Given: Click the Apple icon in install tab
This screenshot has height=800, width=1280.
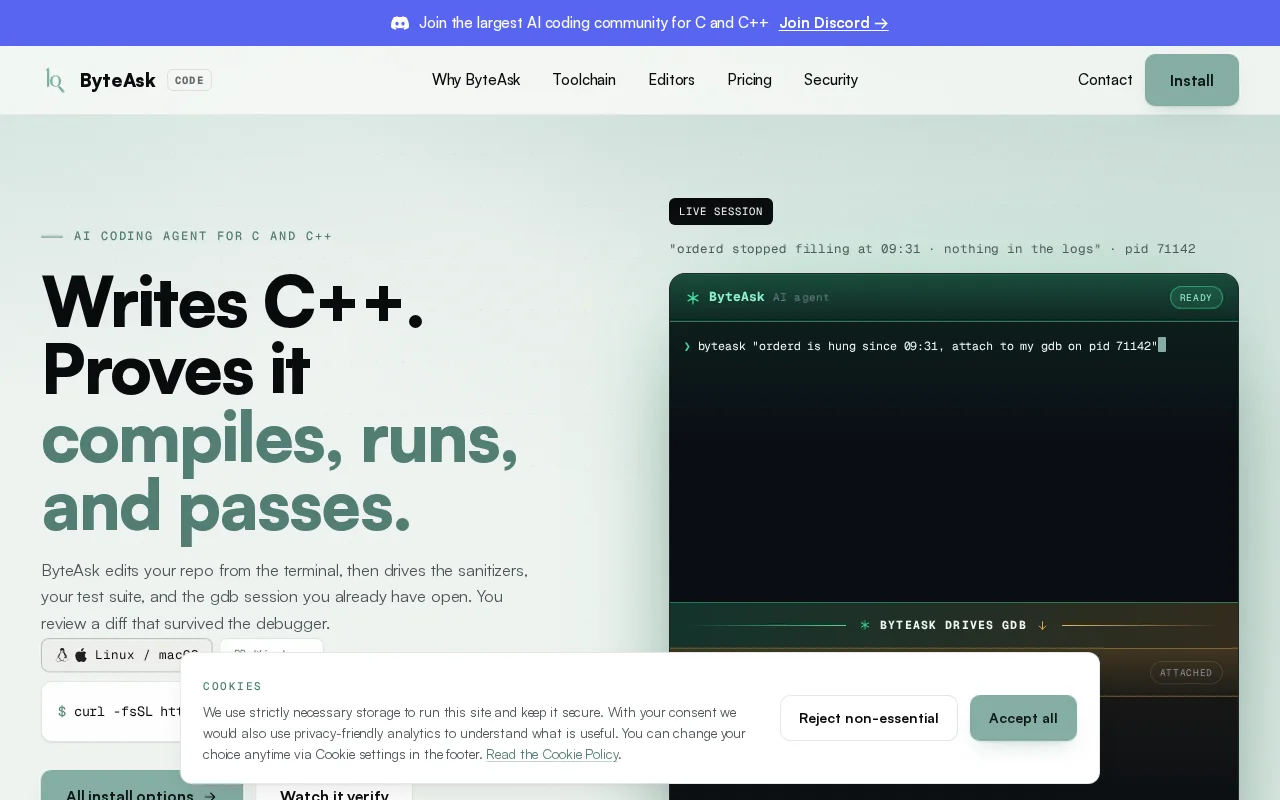Looking at the screenshot, I should coord(81,655).
